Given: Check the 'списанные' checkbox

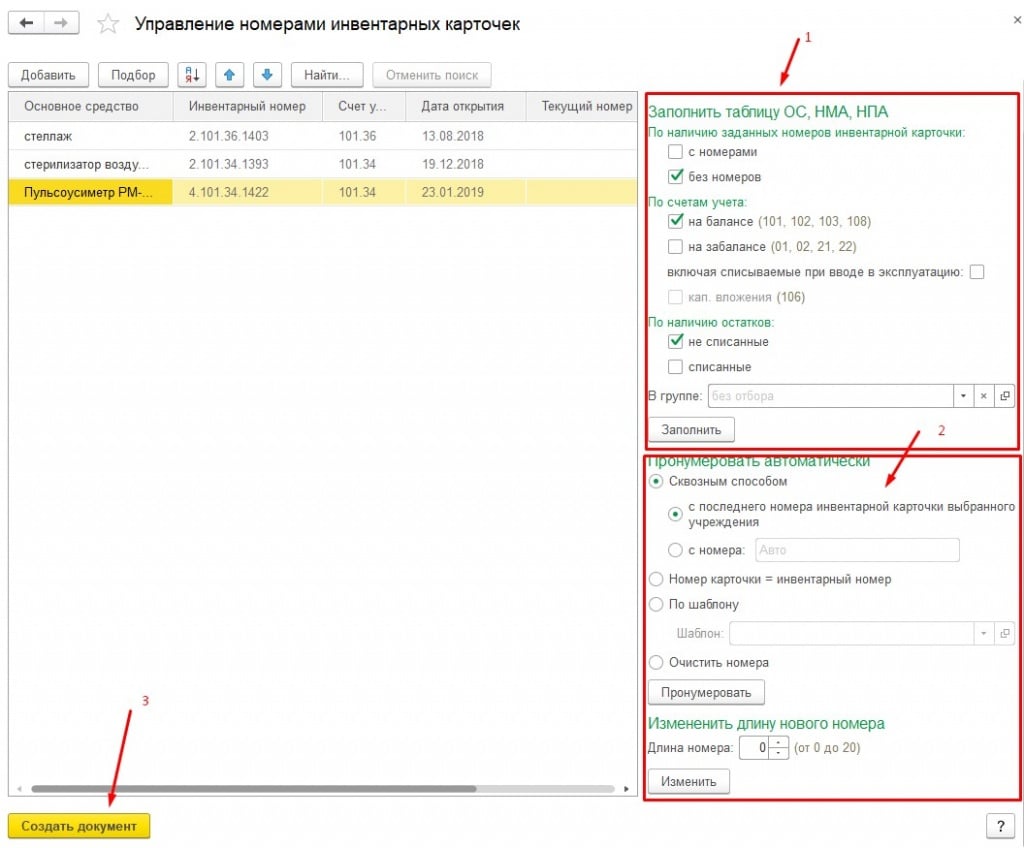Looking at the screenshot, I should 676,367.
